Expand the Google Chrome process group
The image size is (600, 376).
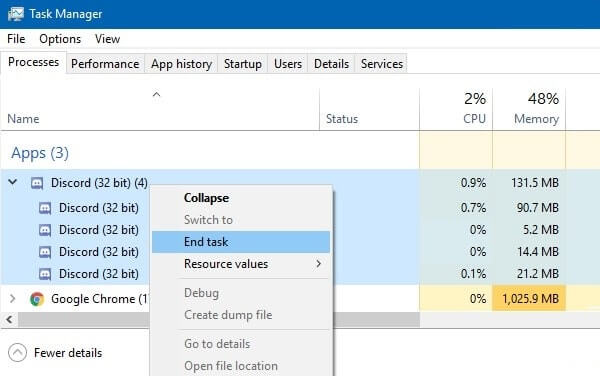[x=13, y=298]
